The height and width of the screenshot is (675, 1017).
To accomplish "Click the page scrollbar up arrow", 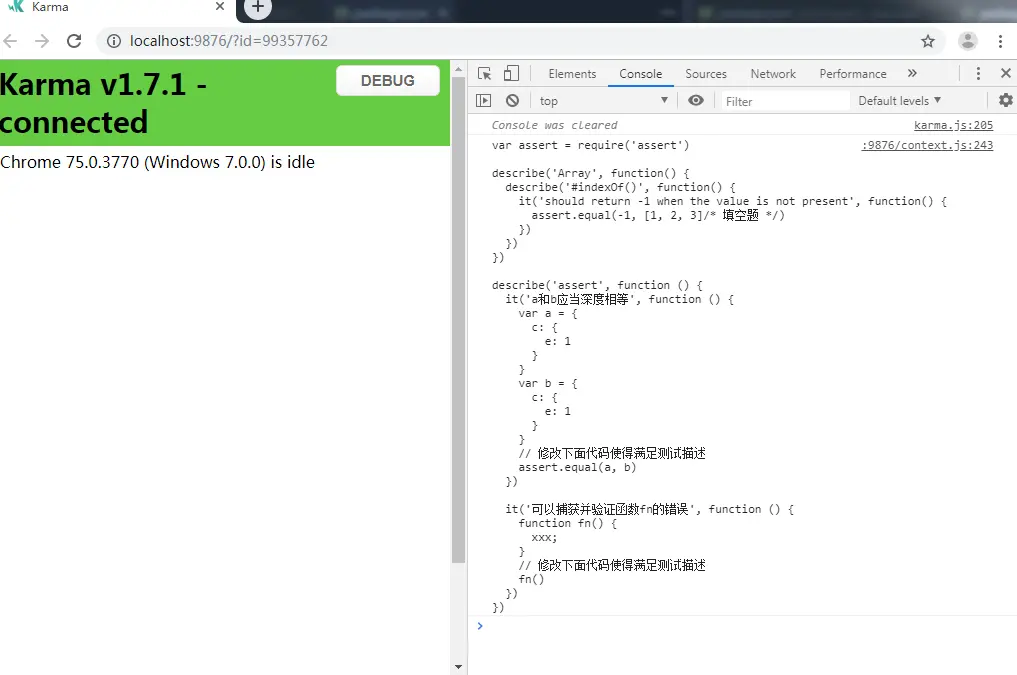I will pyautogui.click(x=459, y=69).
